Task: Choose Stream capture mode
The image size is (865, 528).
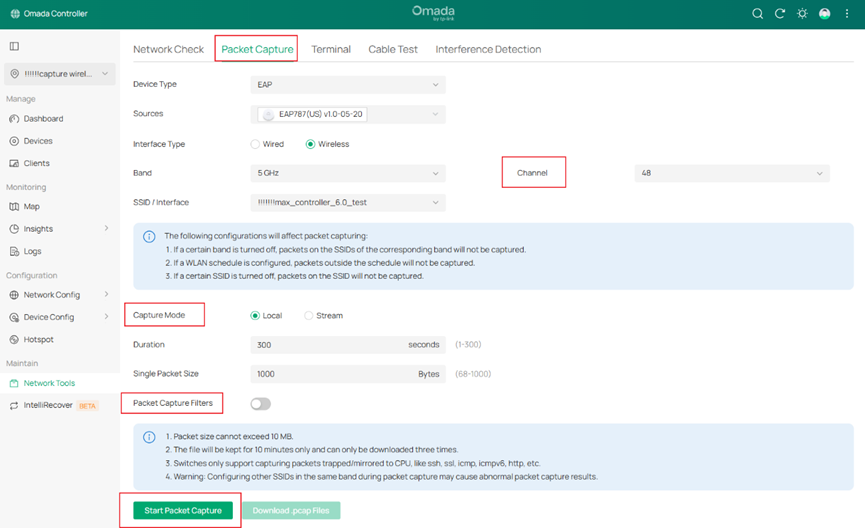Action: pos(308,316)
